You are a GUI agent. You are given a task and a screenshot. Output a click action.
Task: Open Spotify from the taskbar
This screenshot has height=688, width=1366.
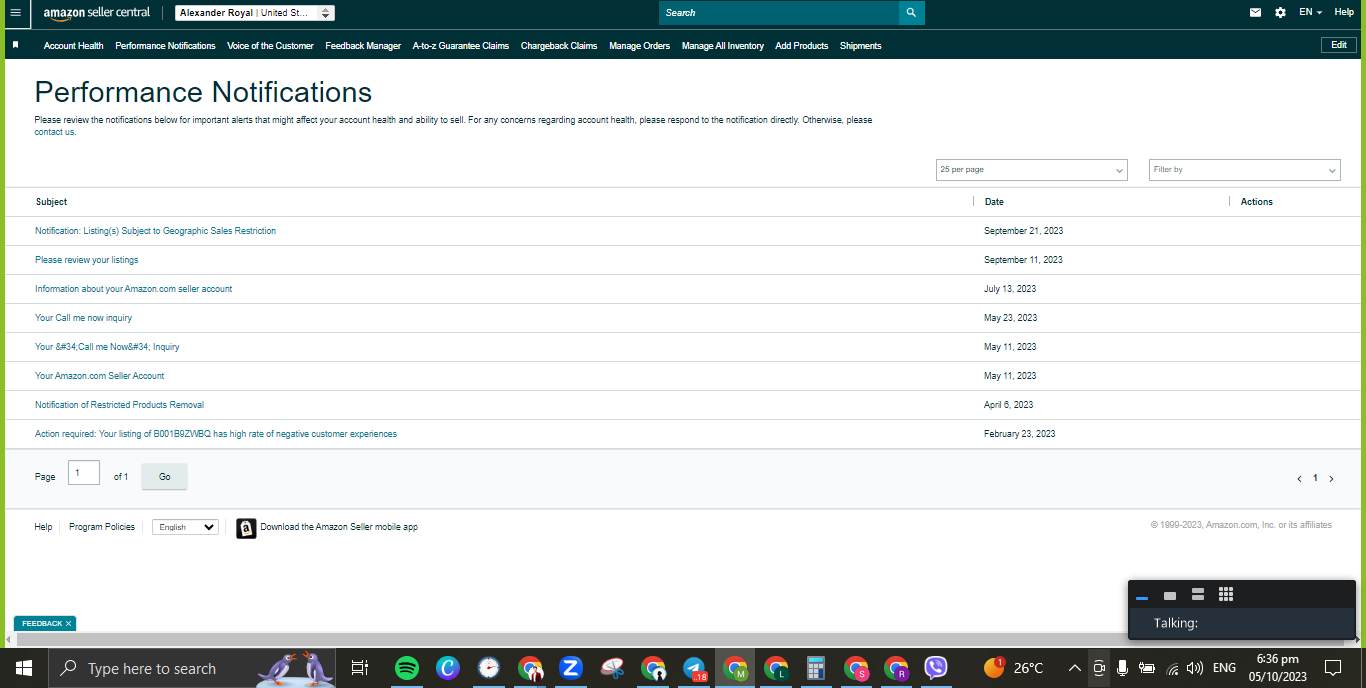point(407,668)
